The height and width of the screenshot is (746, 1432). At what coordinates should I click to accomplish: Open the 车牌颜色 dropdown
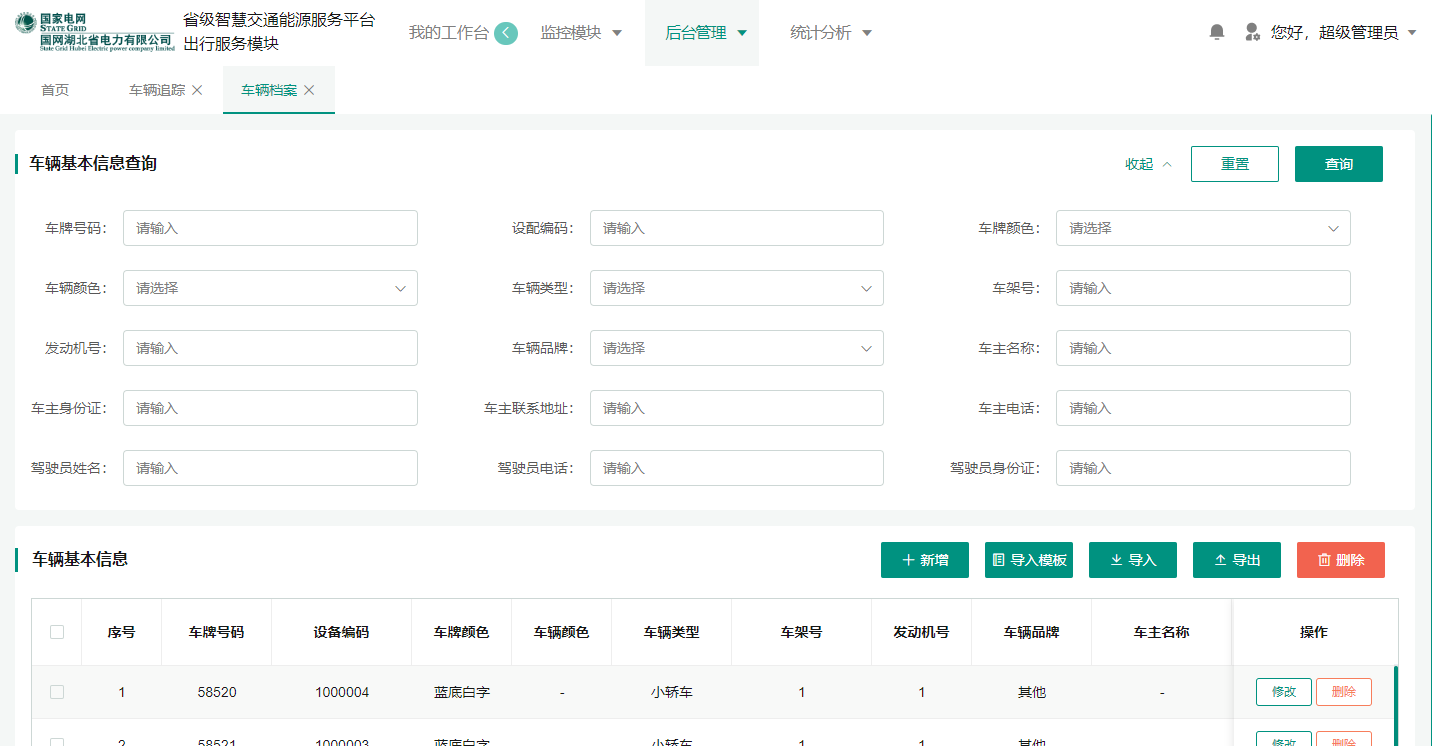pyautogui.click(x=1203, y=228)
